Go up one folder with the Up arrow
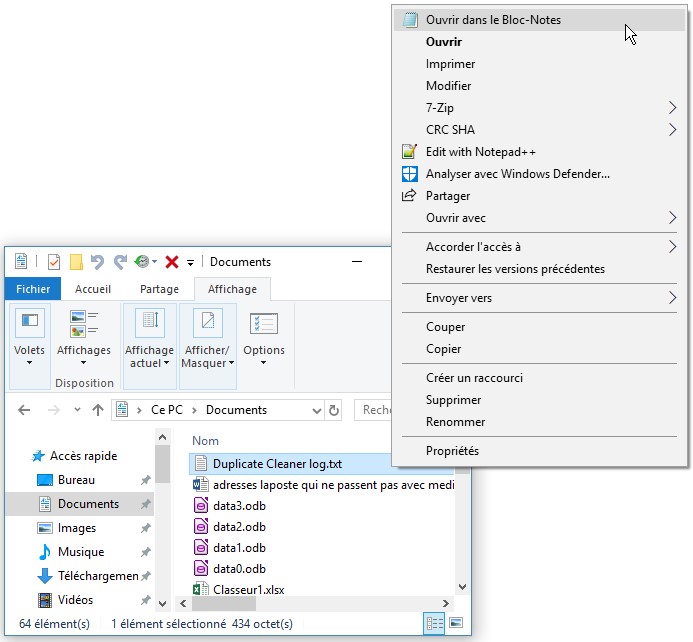693x642 pixels. (97, 410)
